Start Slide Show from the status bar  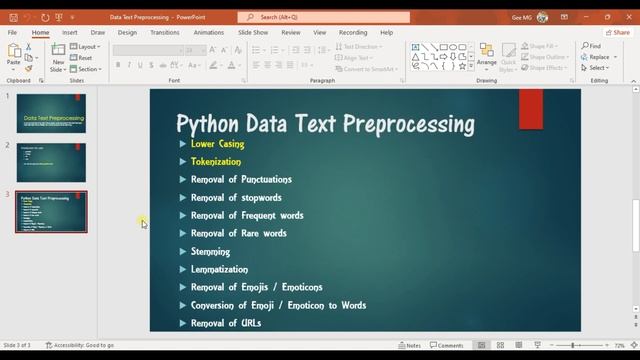click(538, 345)
